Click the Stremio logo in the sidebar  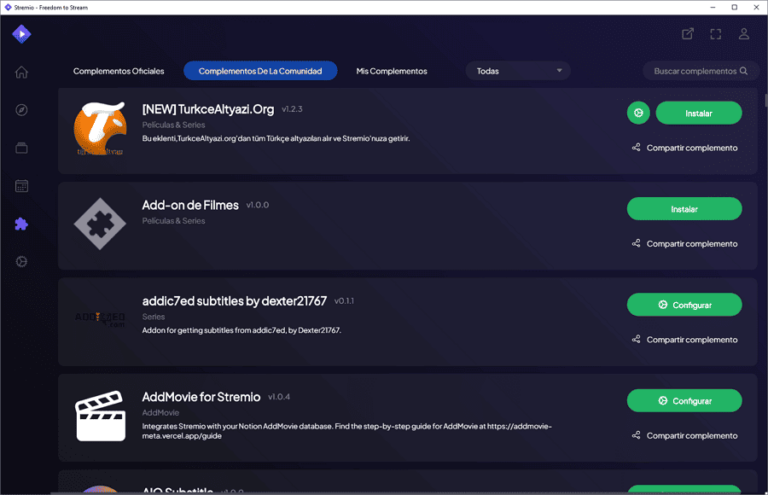pos(21,34)
